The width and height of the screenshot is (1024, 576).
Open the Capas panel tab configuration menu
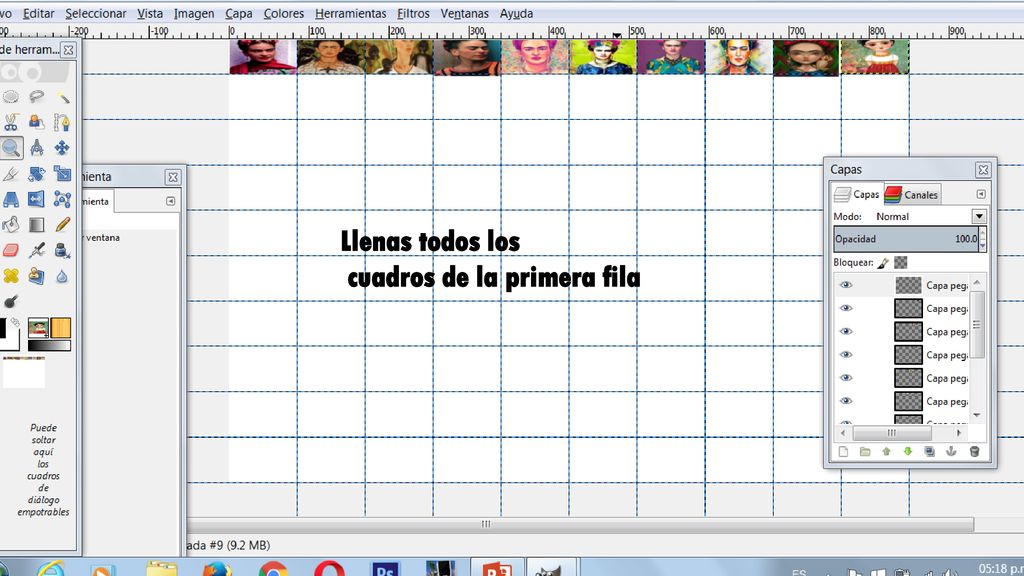tap(980, 194)
